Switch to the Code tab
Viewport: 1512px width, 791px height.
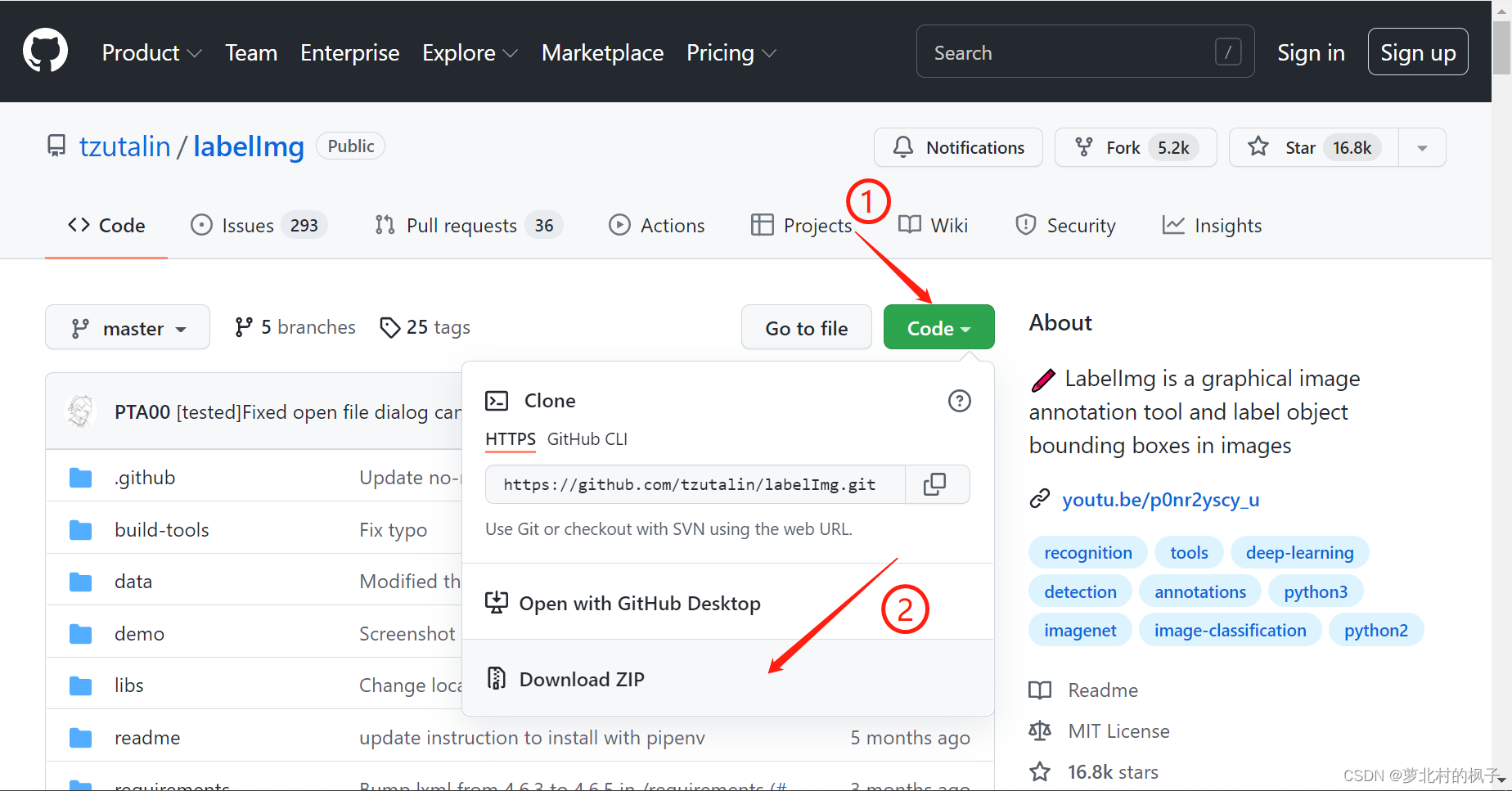point(106,226)
